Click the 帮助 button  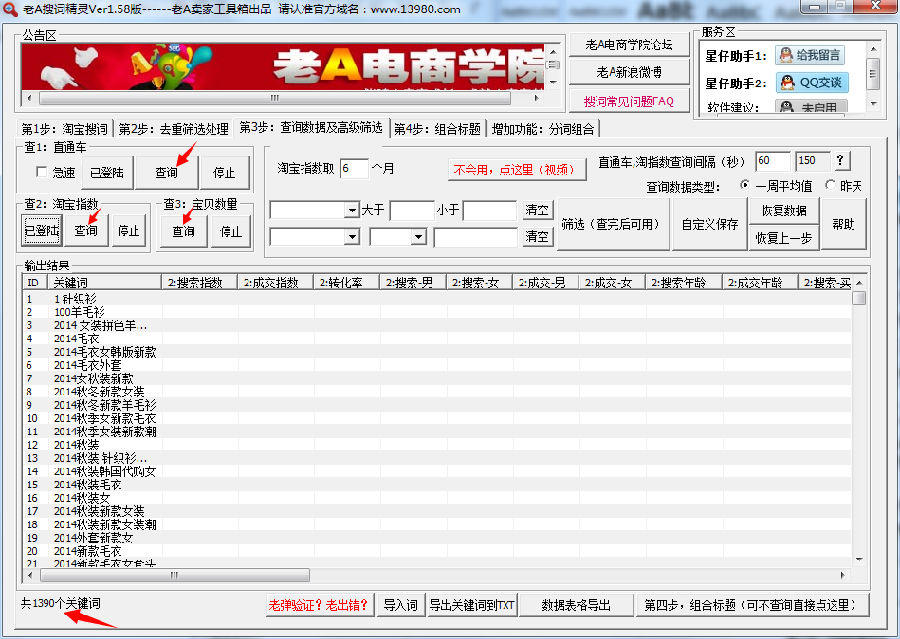[843, 224]
